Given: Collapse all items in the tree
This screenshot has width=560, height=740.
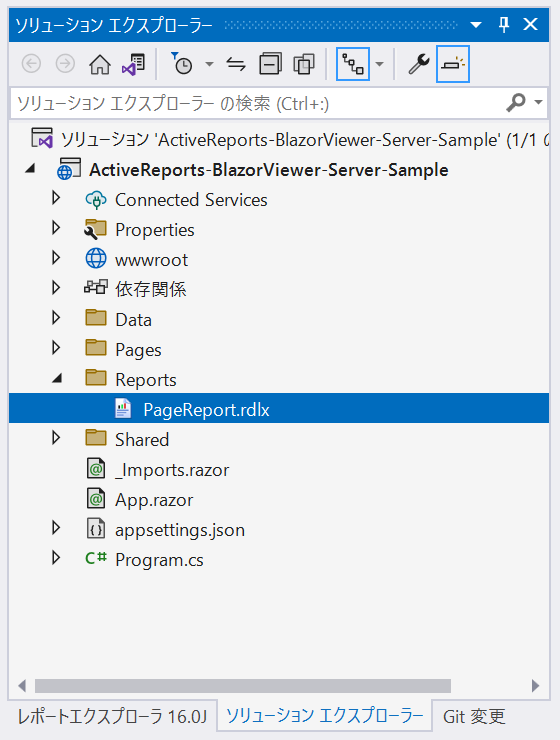Looking at the screenshot, I should tap(270, 64).
